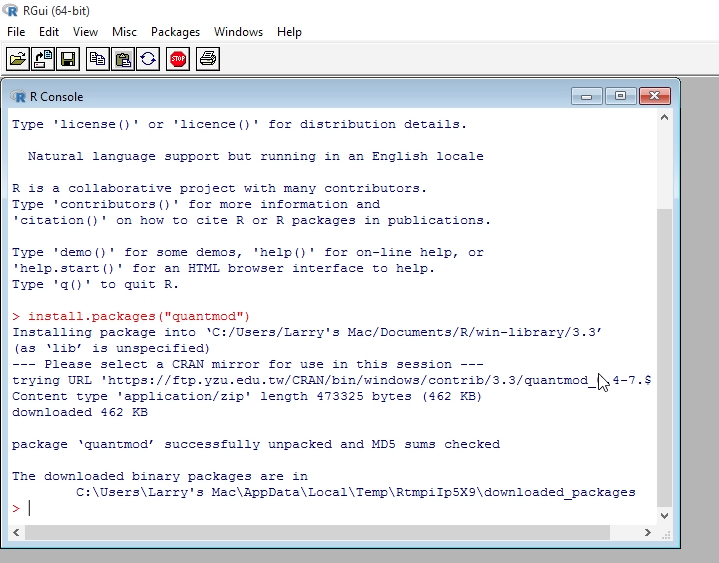Click the "Type 'demo()' for some demos" line
The width and height of the screenshot is (719, 563).
click(x=248, y=253)
